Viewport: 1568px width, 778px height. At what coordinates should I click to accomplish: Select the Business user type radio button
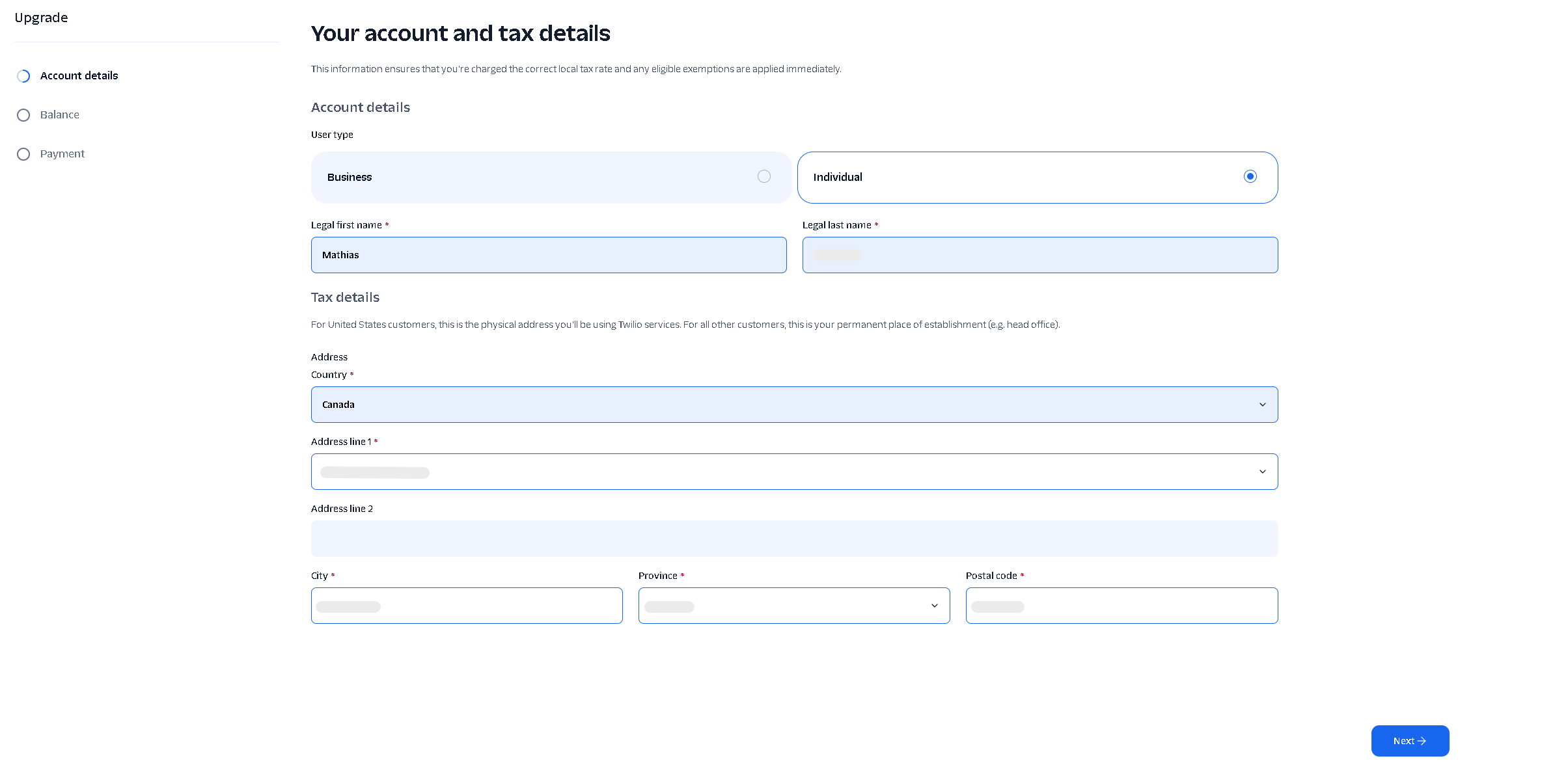pyautogui.click(x=764, y=177)
